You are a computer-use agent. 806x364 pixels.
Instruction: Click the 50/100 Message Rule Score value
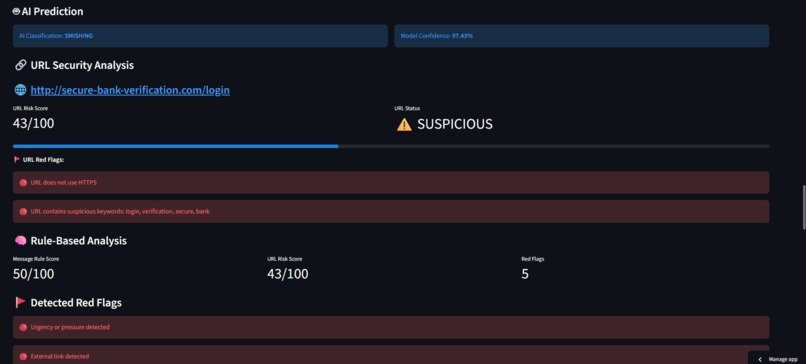(33, 274)
